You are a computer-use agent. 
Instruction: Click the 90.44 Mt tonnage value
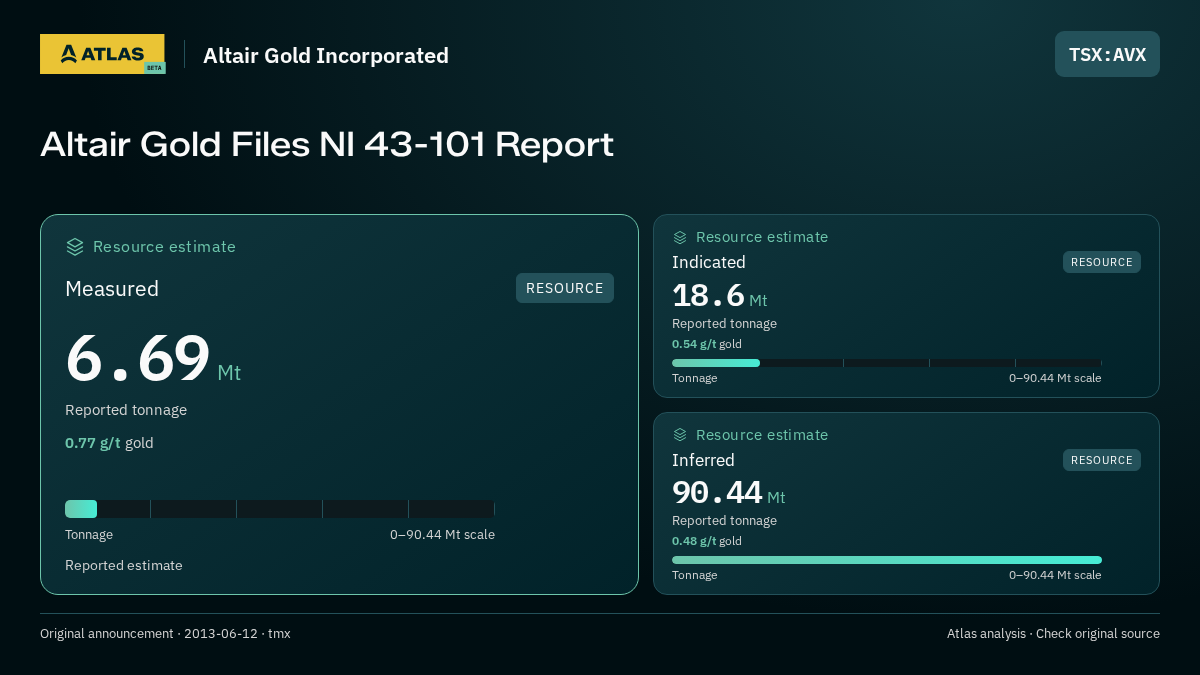click(x=729, y=493)
